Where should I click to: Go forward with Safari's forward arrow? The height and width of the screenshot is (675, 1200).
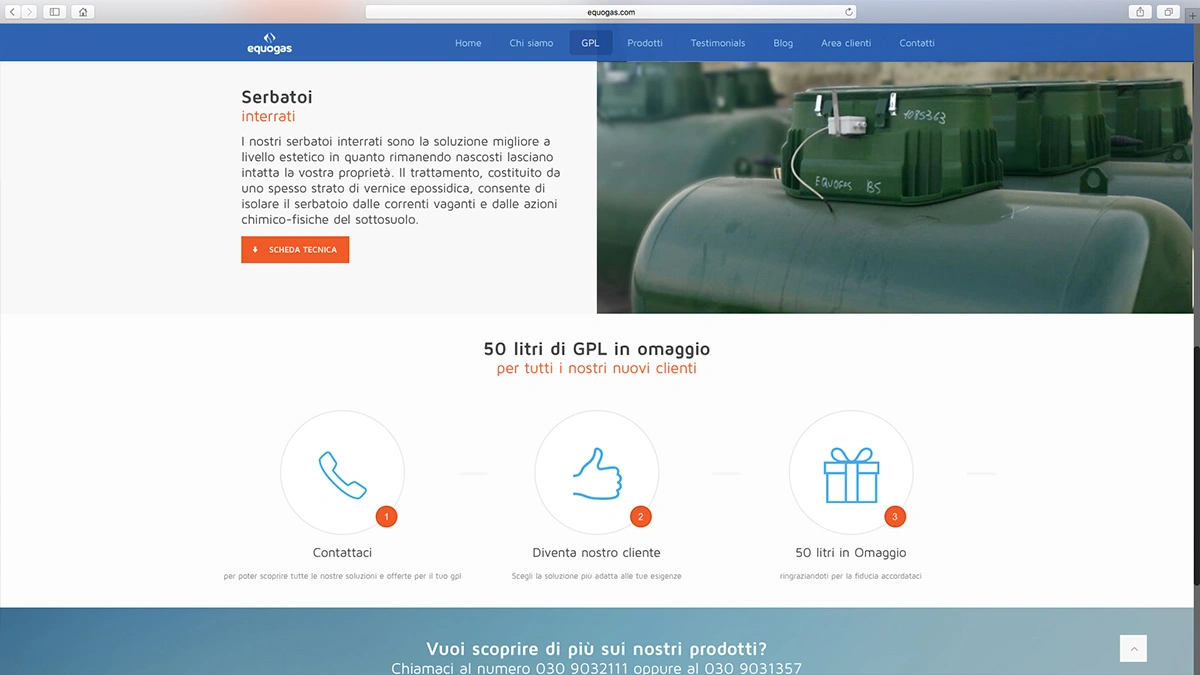coord(29,12)
